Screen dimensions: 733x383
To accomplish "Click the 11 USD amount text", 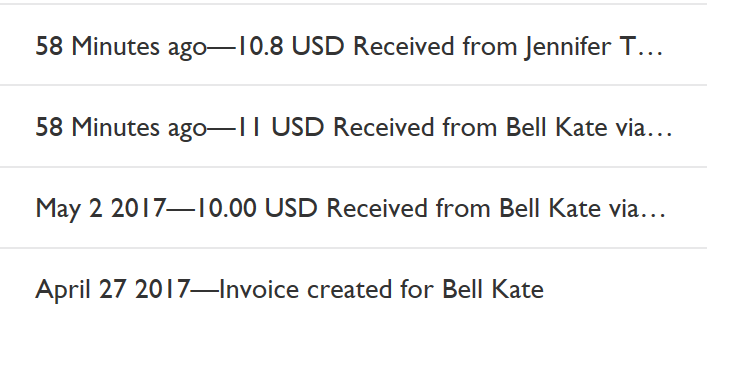I will pyautogui.click(x=281, y=127).
